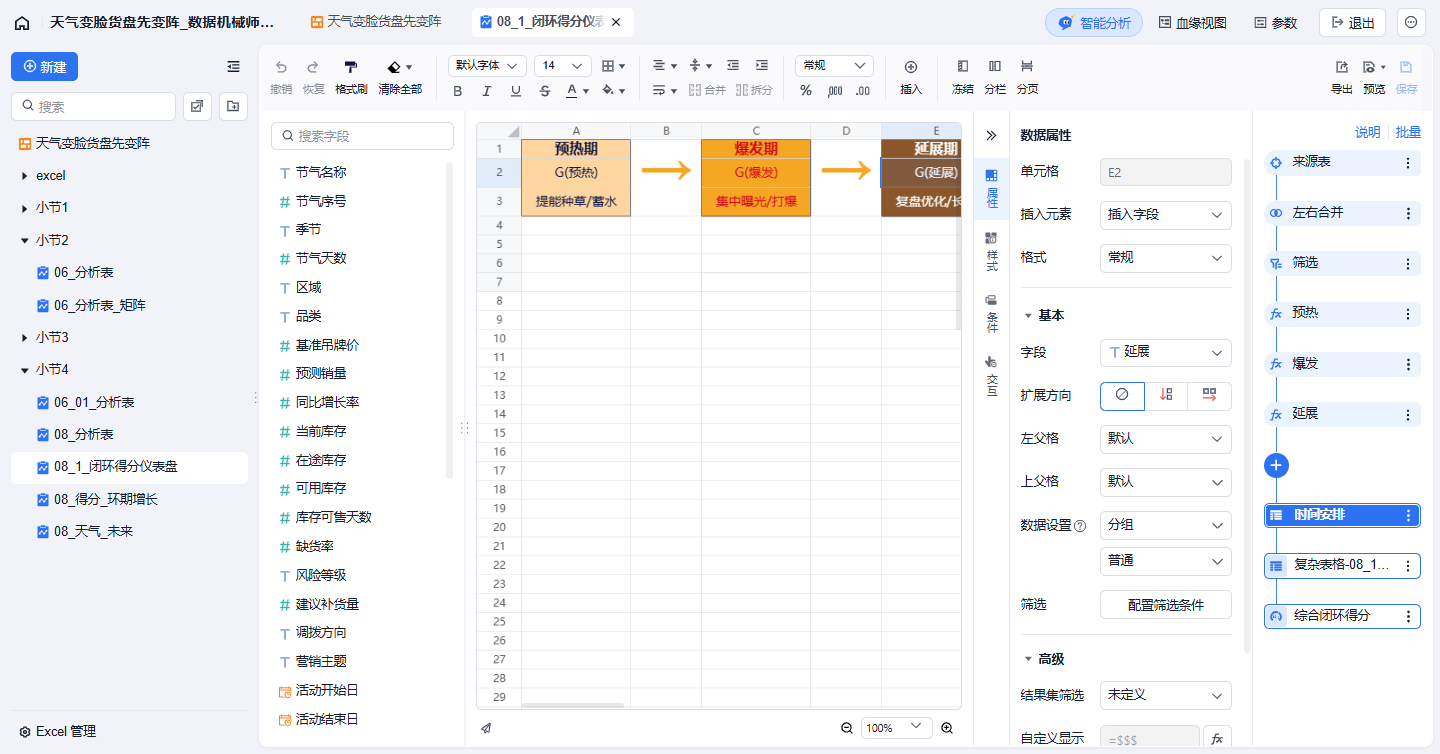The height and width of the screenshot is (754, 1440).
Task: Open the 插入元素 dropdown
Action: tap(1165, 214)
